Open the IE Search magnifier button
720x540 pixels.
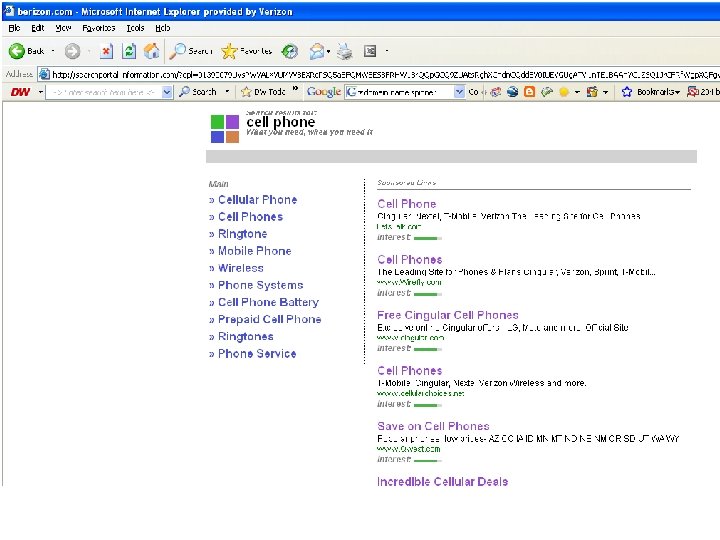[191, 51]
